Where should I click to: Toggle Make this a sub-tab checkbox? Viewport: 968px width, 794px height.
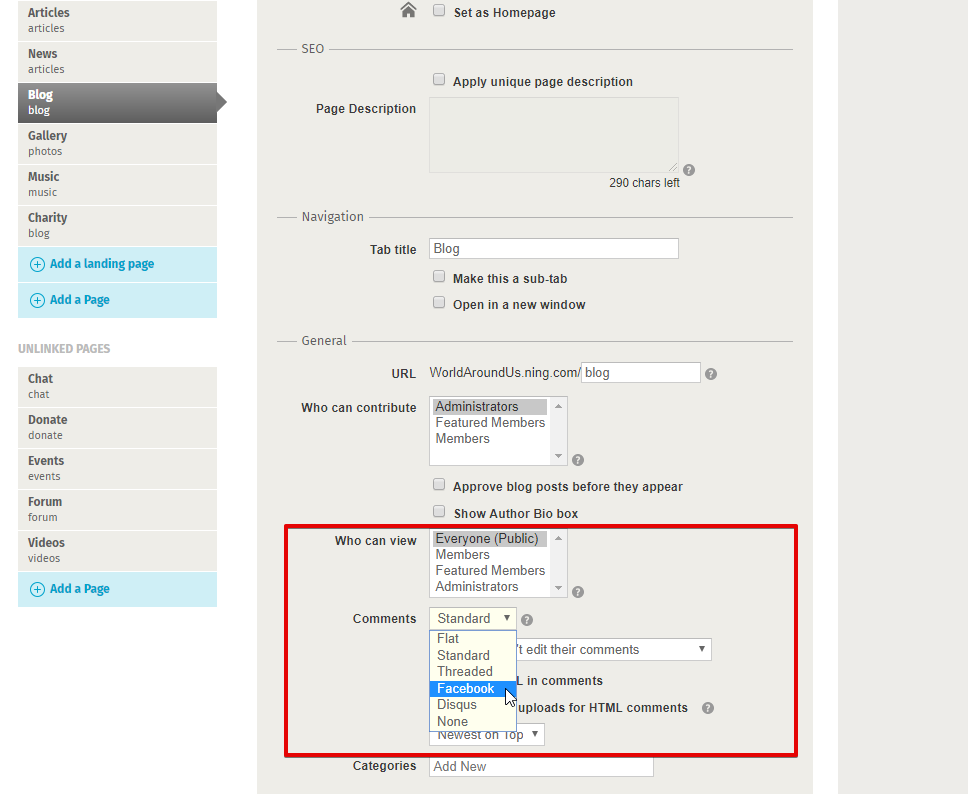click(439, 277)
